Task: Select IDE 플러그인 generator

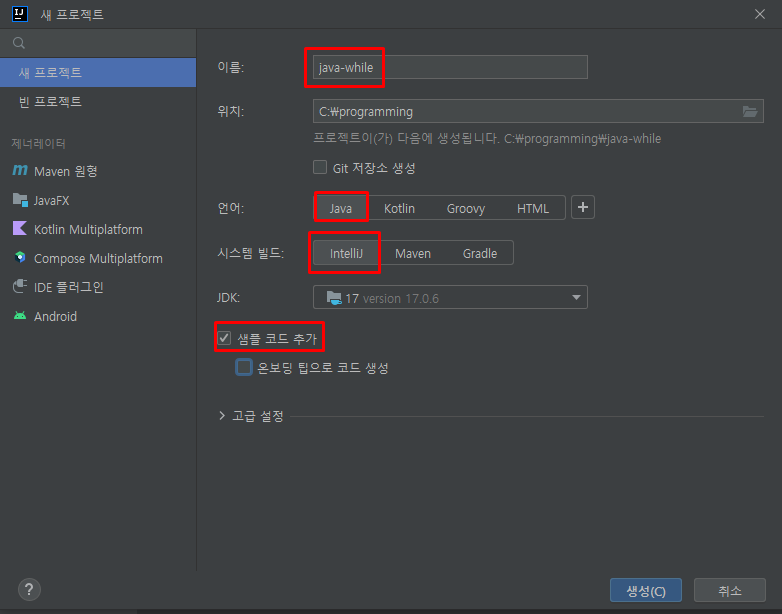Action: pyautogui.click(x=98, y=287)
